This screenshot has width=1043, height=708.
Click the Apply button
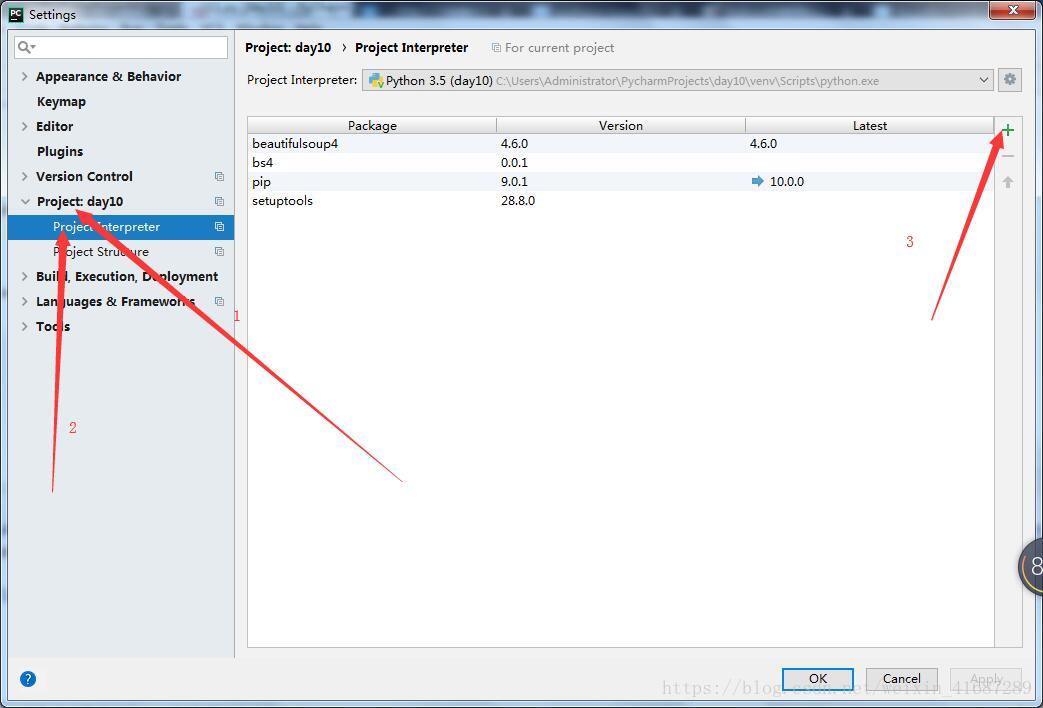click(986, 679)
